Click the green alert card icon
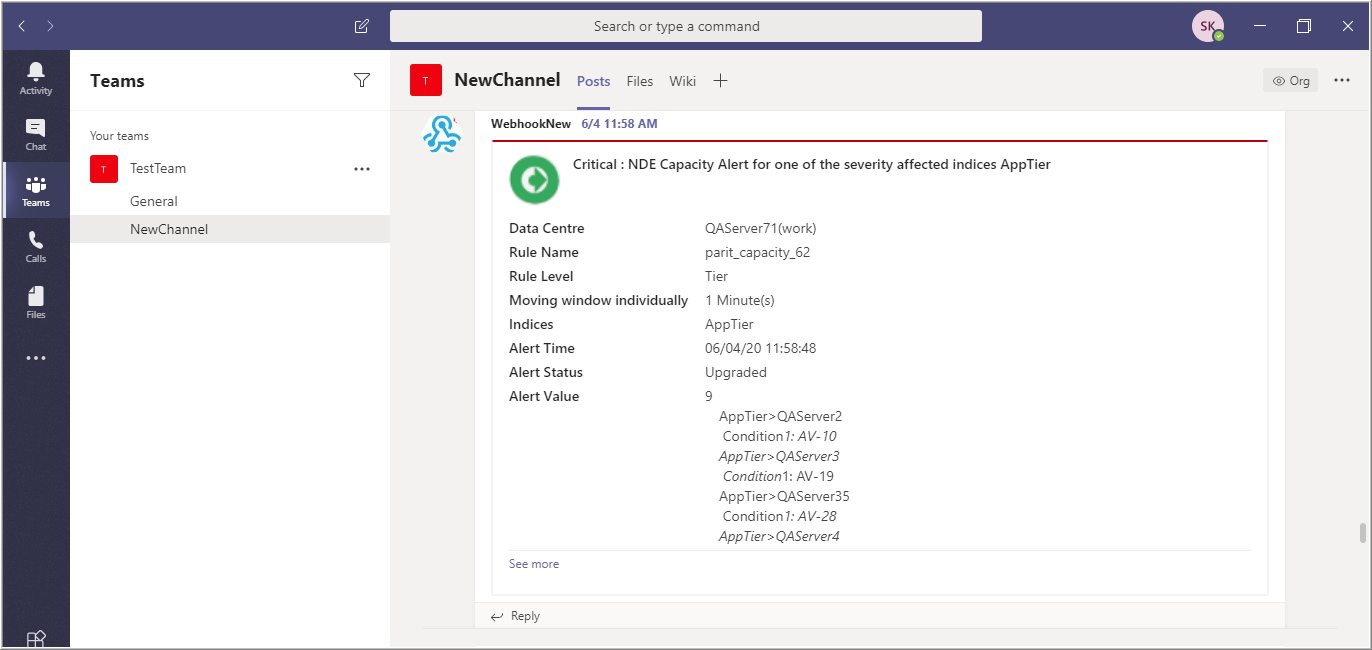1372x650 pixels. (534, 180)
